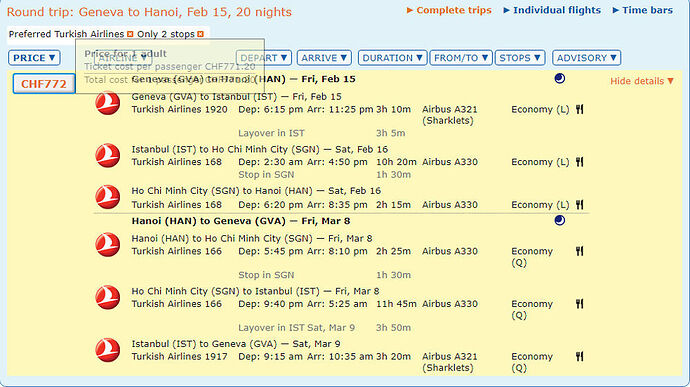The image size is (690, 387).
Task: Click Turkish Airlines logo for SGN to Istanbul leg
Action: click(x=107, y=297)
